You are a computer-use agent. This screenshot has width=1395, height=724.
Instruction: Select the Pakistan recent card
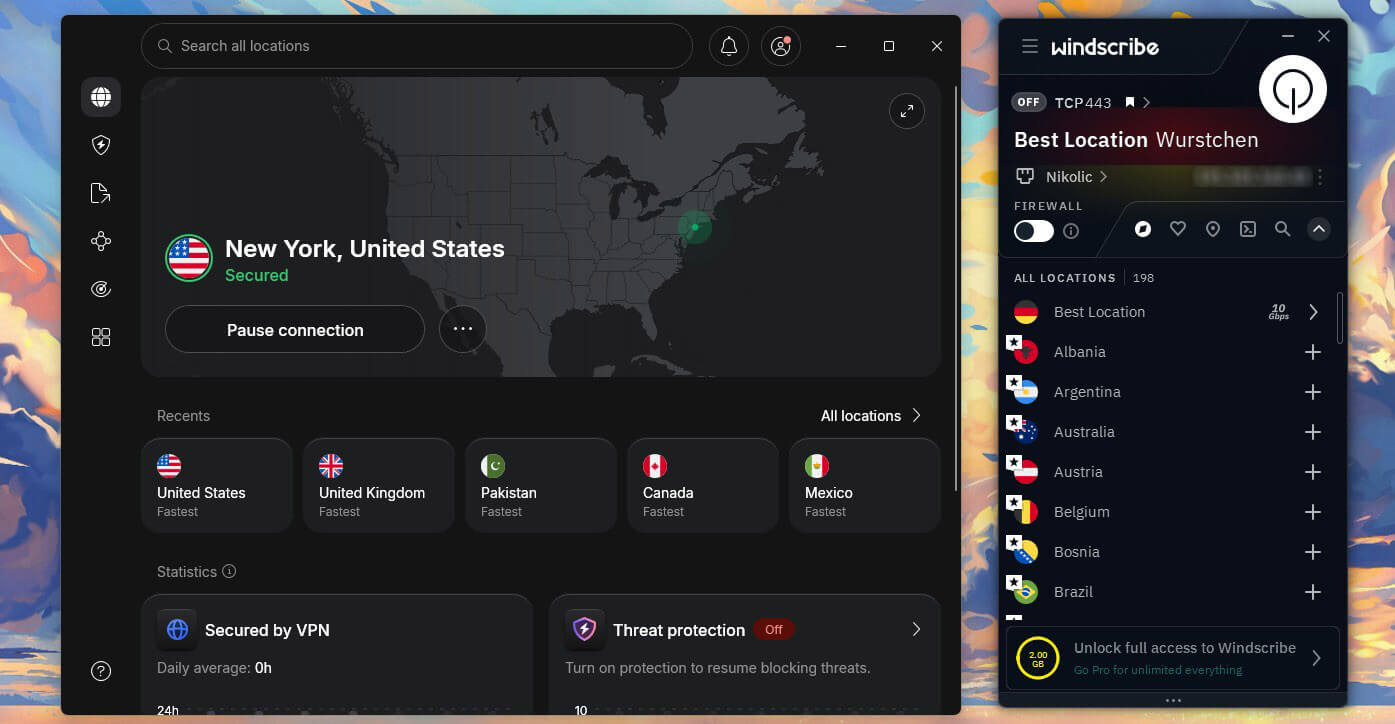(x=541, y=485)
